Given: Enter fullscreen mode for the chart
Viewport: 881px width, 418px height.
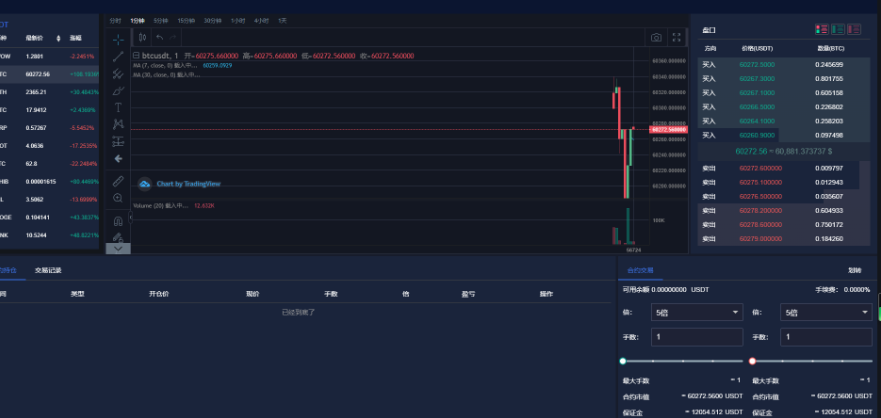Looking at the screenshot, I should [677, 38].
